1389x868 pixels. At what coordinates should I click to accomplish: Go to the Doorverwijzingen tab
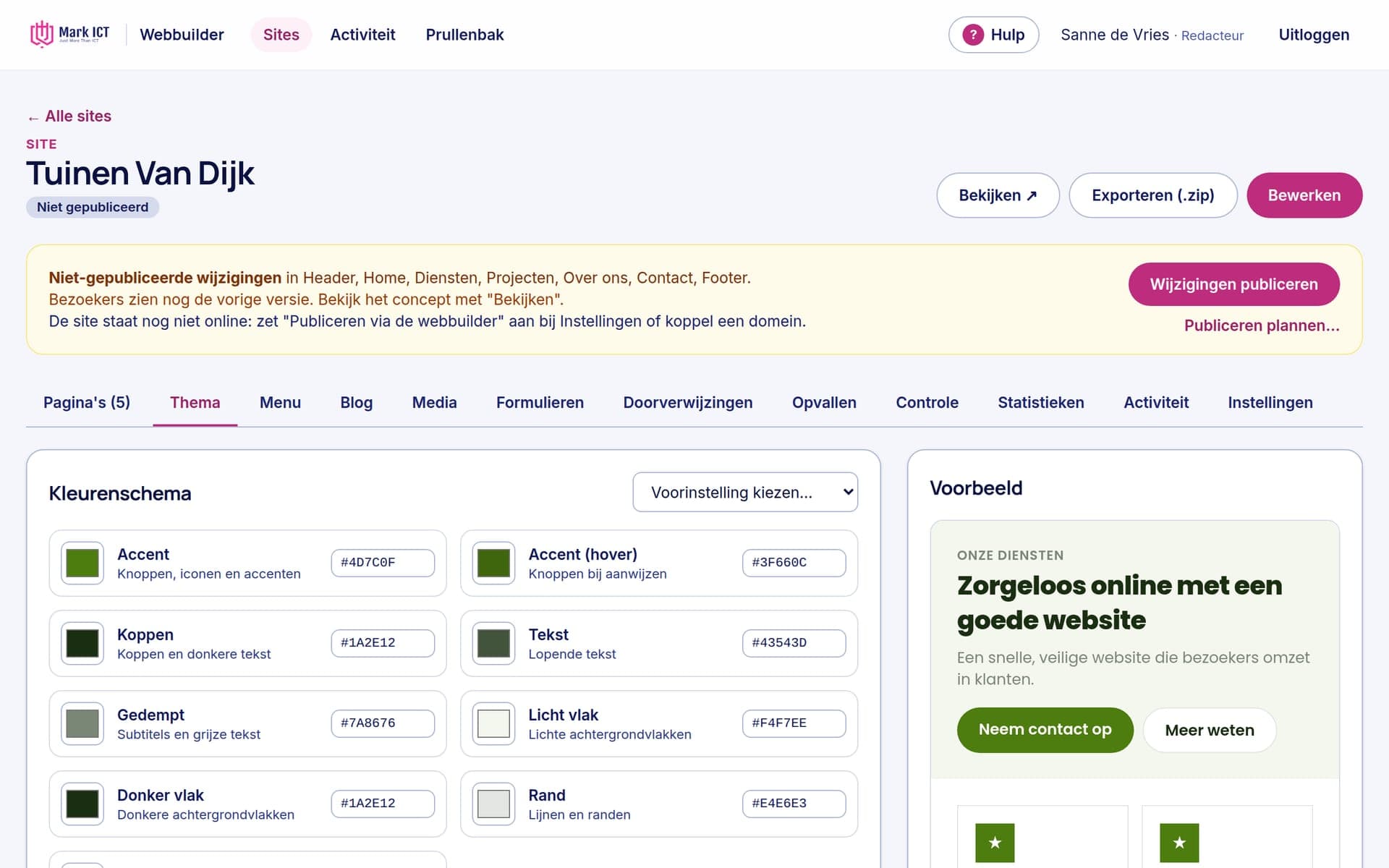coord(688,403)
